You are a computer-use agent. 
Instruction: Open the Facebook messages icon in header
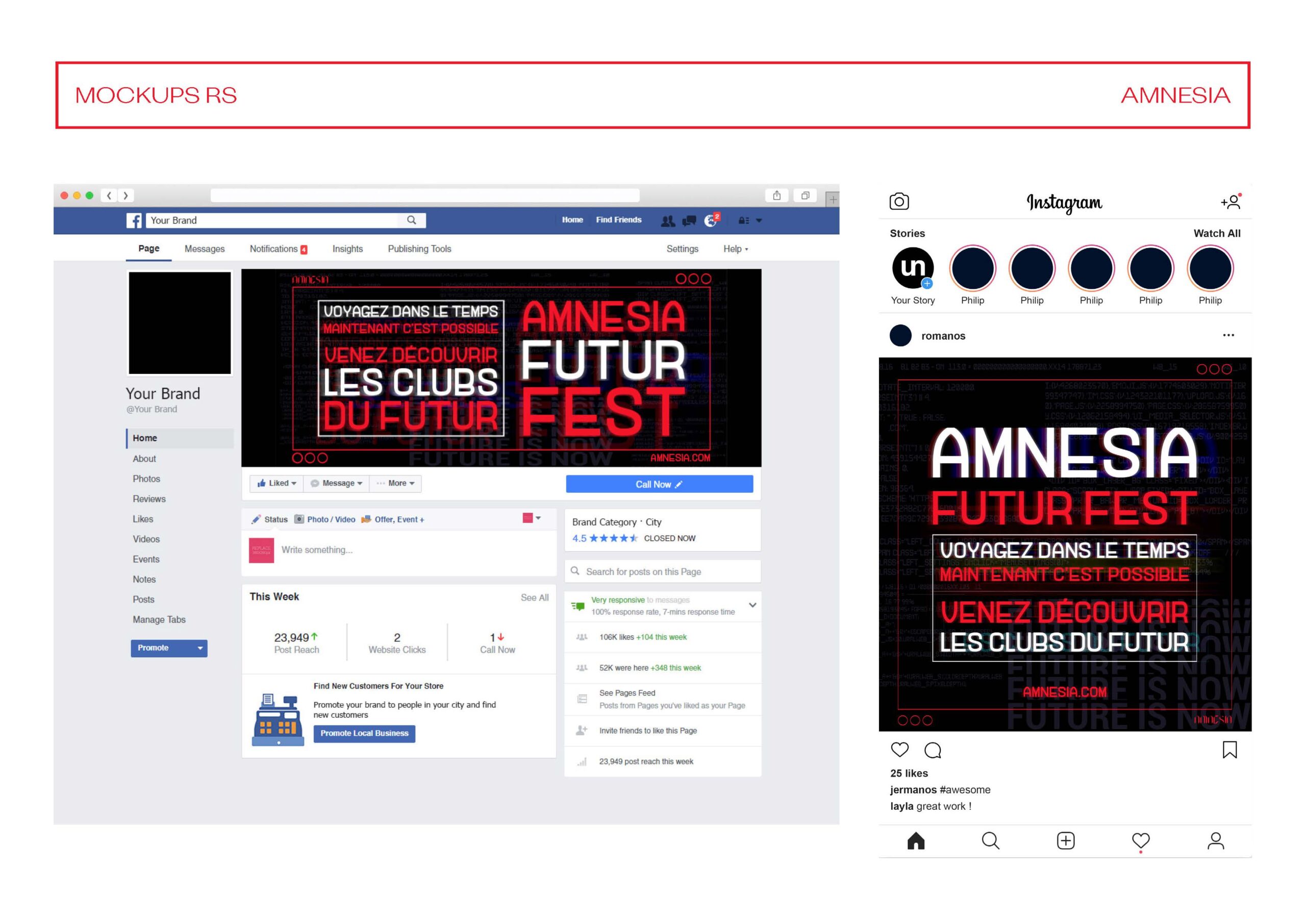689,221
